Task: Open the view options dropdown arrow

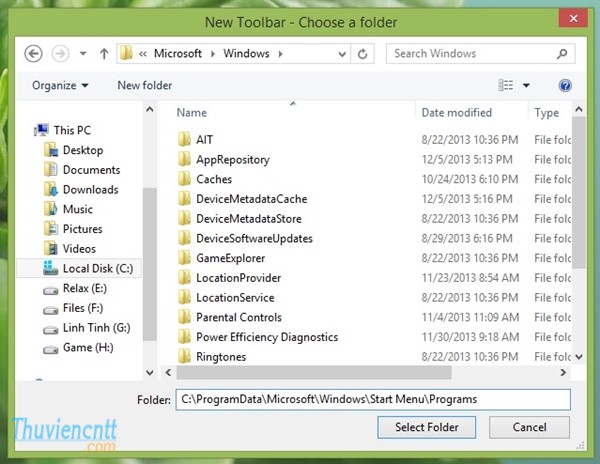Action: click(x=526, y=85)
